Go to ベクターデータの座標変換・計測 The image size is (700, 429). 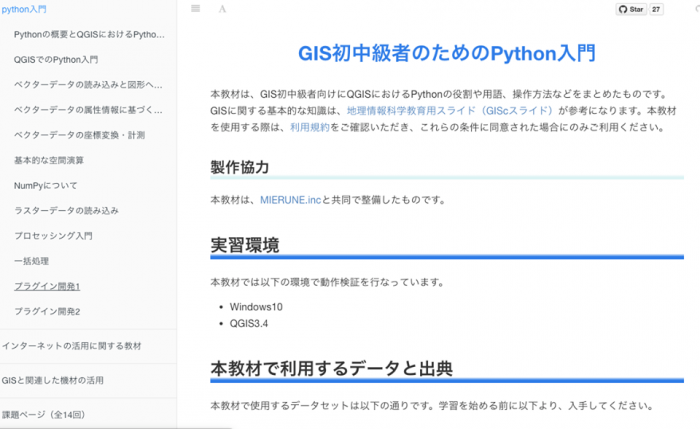(x=79, y=135)
